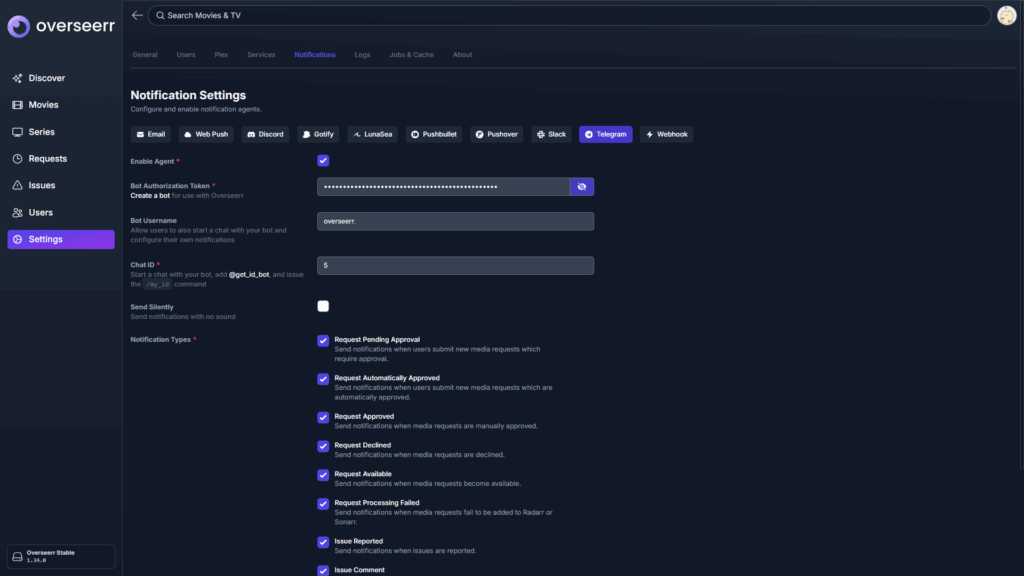1024x576 pixels.
Task: Toggle Request Declined checkbox
Action: pos(323,446)
